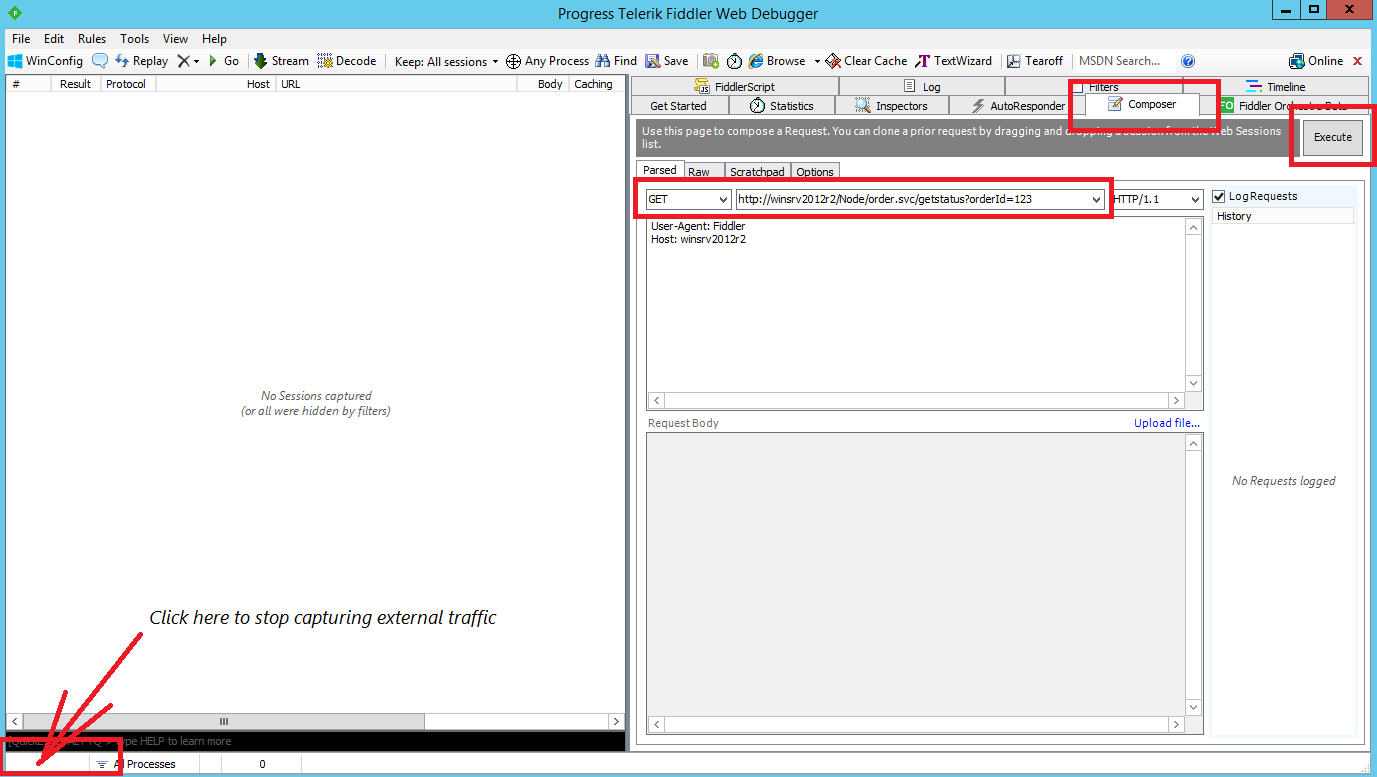
Task: Switch to the AutoResponder tab
Action: [x=1017, y=106]
